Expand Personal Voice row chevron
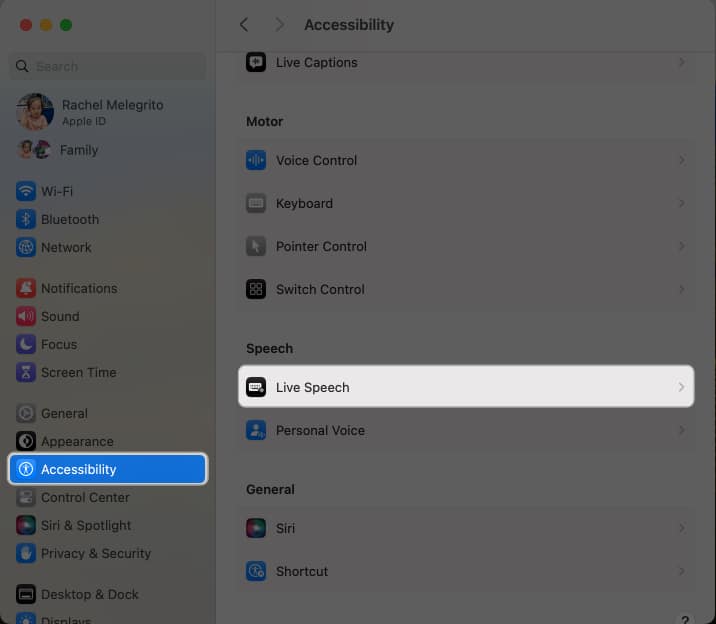The width and height of the screenshot is (716, 624). (682, 430)
